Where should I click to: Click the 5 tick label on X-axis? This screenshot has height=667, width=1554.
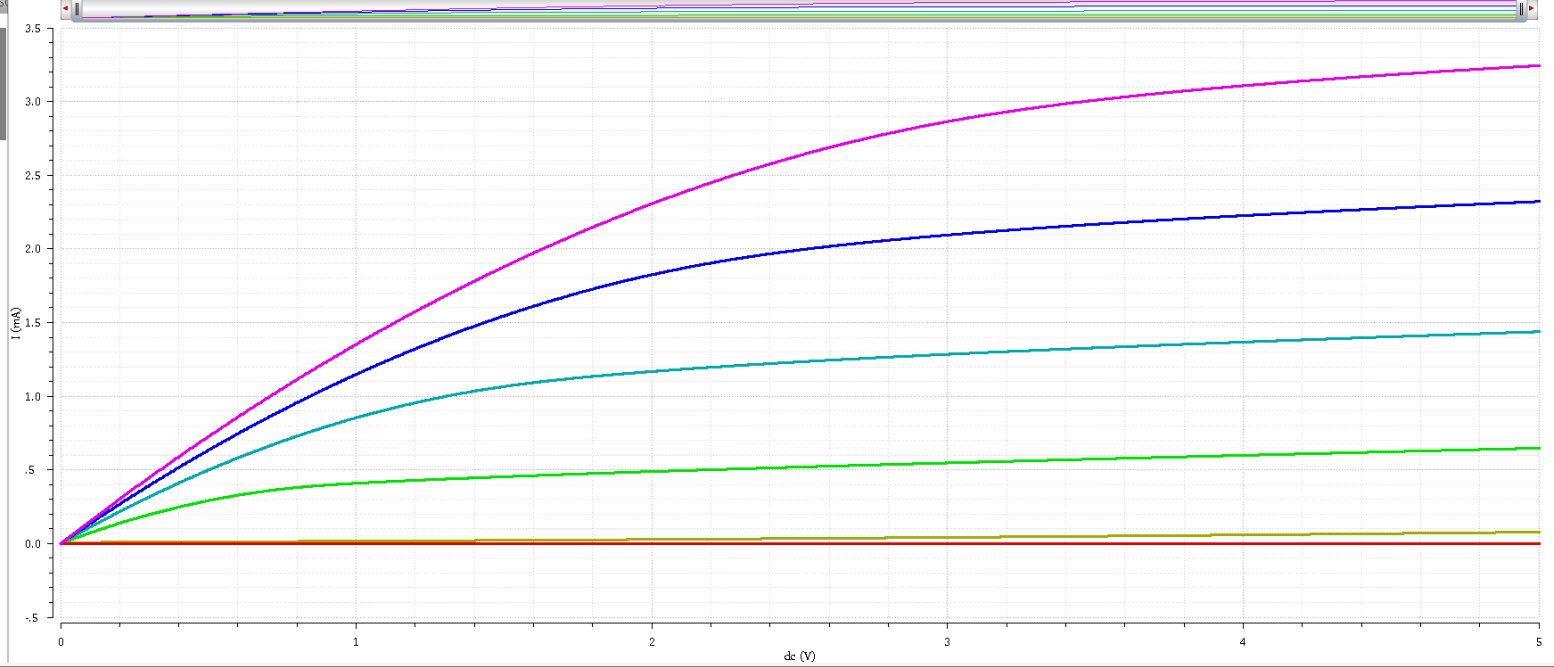pyautogui.click(x=1538, y=639)
